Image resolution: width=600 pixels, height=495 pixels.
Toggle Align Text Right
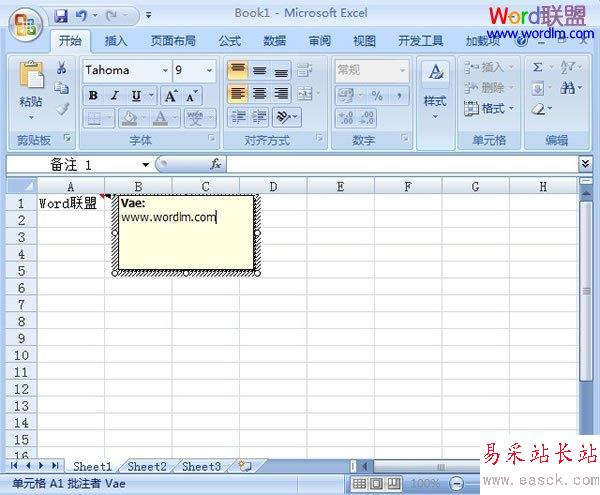click(281, 93)
